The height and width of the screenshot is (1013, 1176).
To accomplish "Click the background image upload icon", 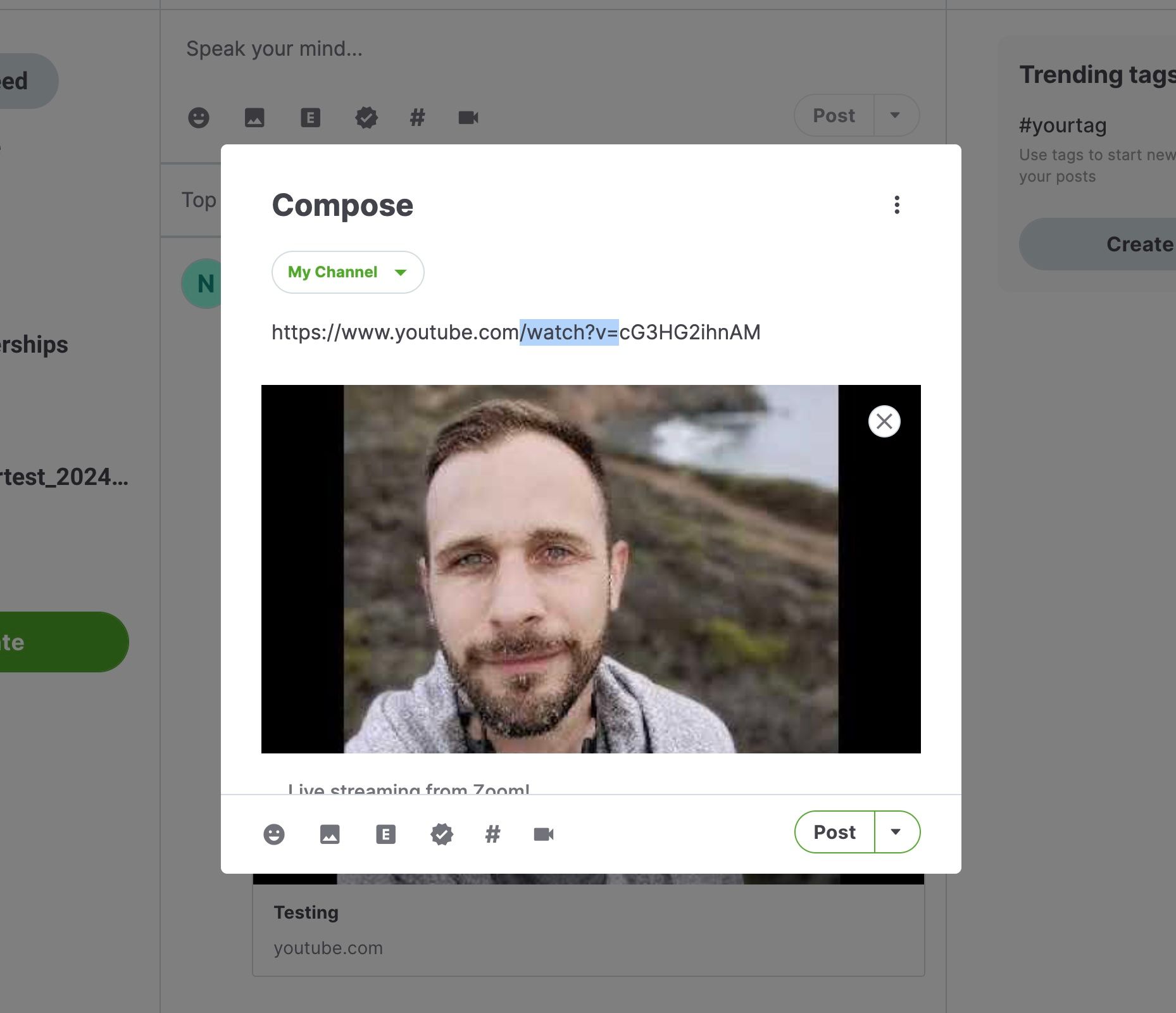I will [254, 118].
